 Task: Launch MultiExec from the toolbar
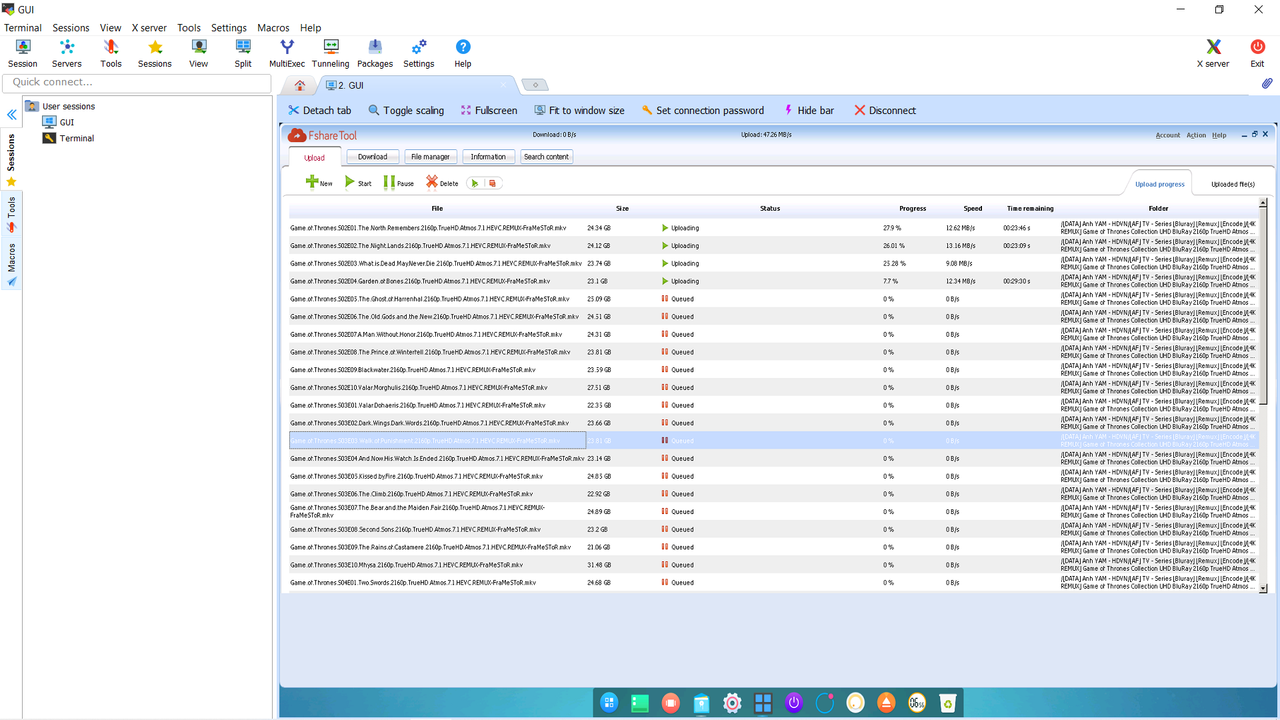(287, 54)
